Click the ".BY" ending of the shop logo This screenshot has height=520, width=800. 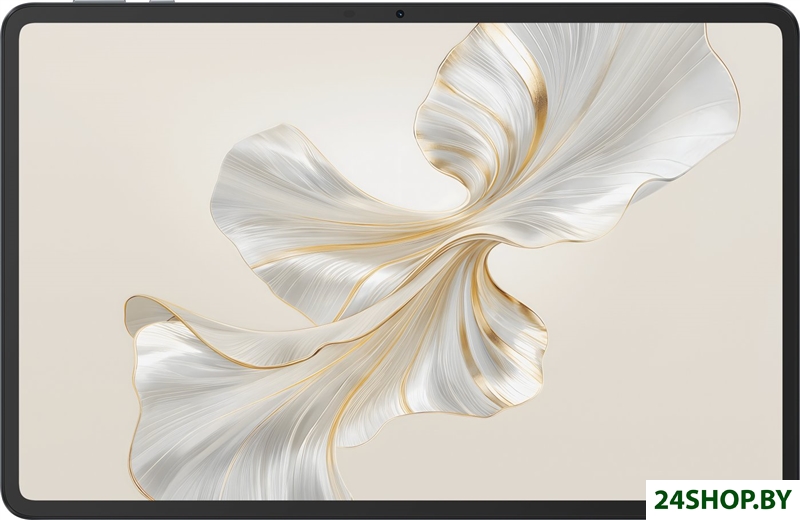pyautogui.click(x=770, y=498)
